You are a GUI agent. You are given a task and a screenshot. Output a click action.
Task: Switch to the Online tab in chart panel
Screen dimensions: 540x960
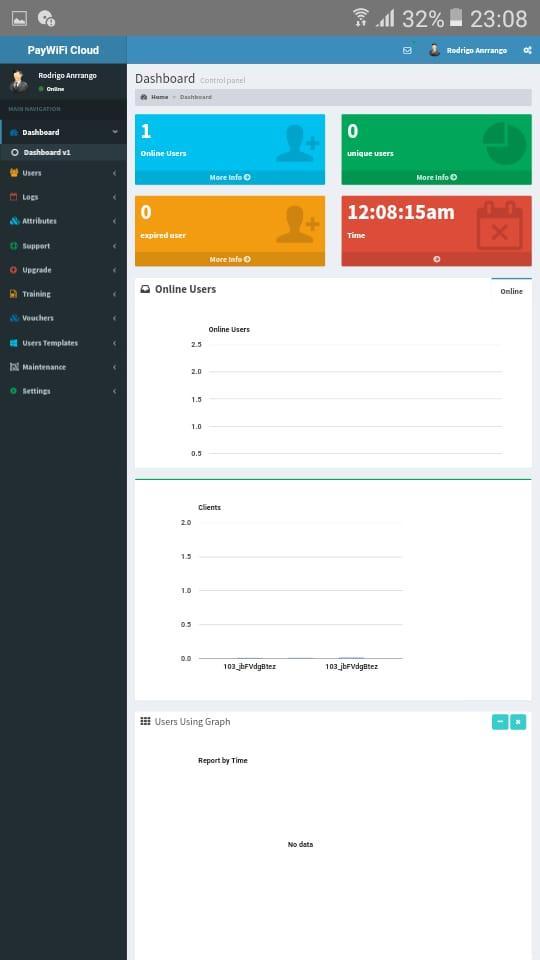tap(511, 291)
